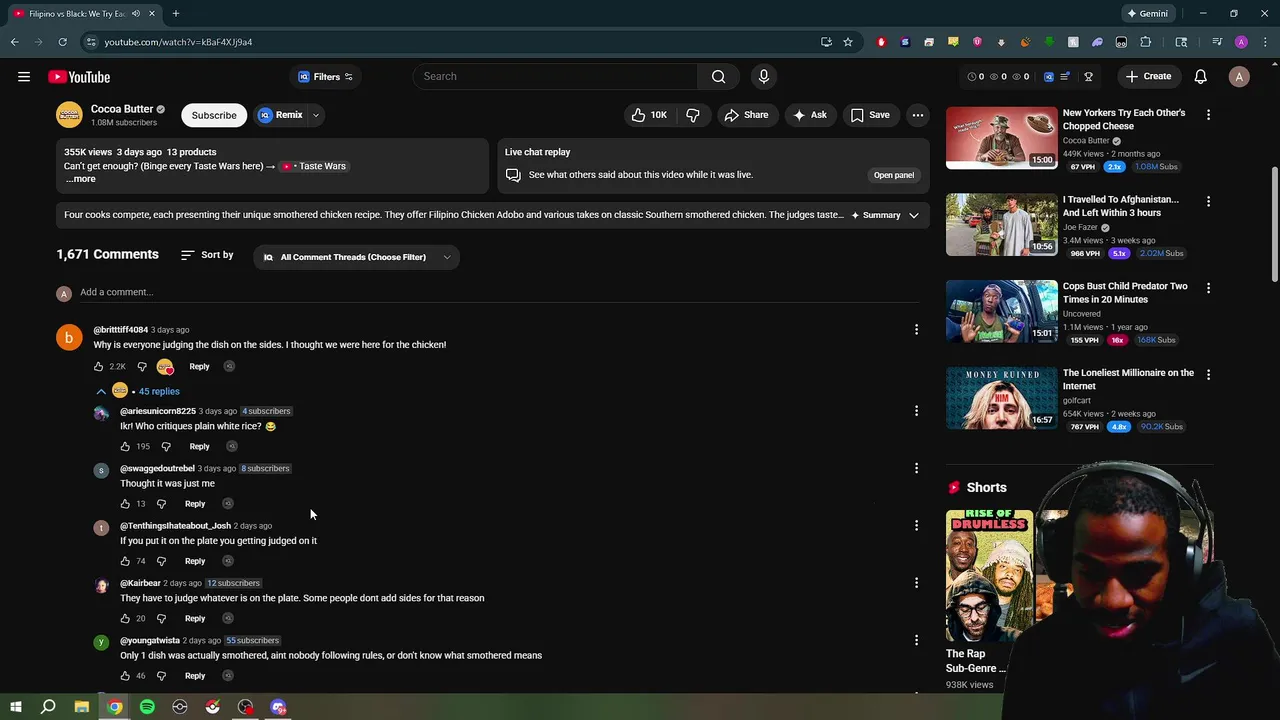
Task: Open The Rap Sub-Genre short
Action: pos(989,575)
